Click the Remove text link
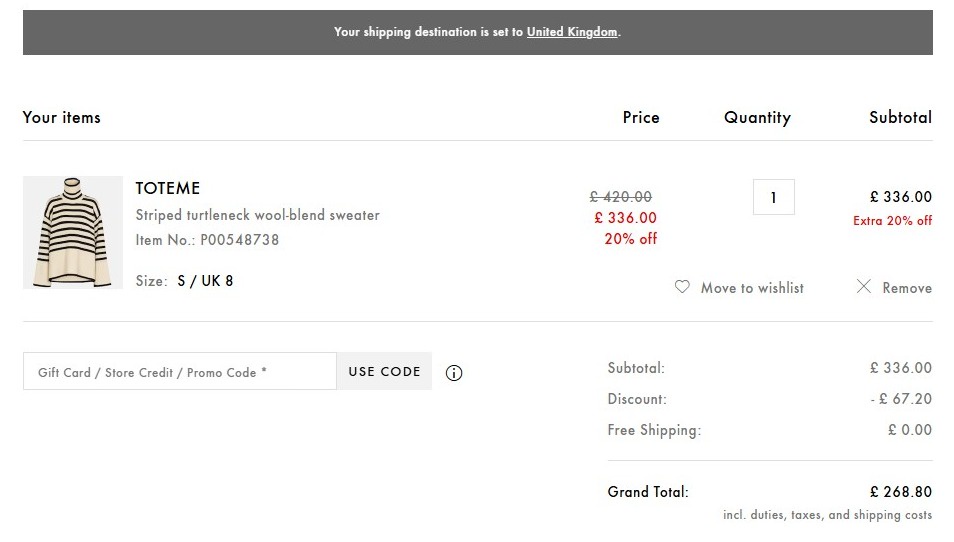 907,288
